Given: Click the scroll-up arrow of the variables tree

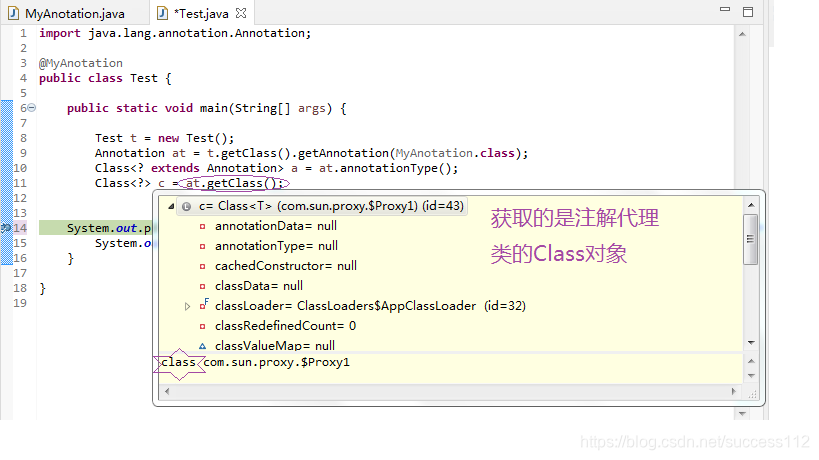Looking at the screenshot, I should [x=751, y=205].
